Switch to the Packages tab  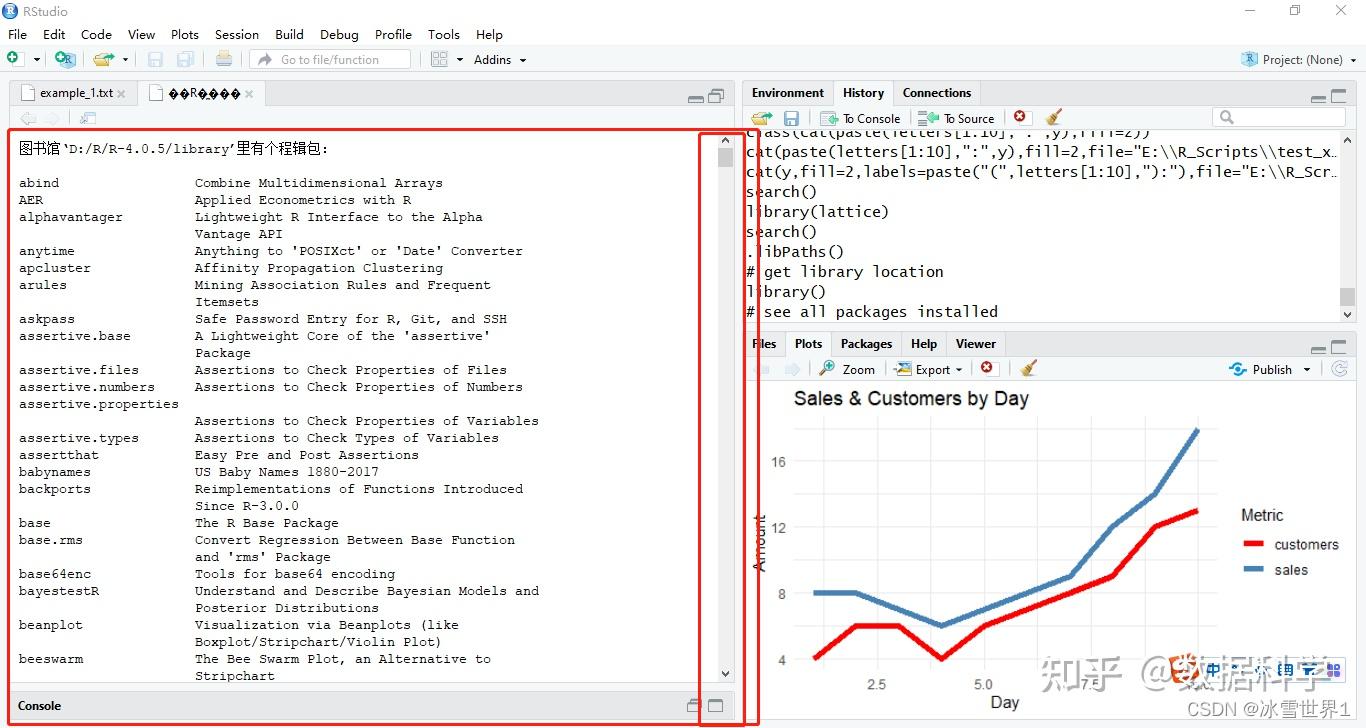[x=866, y=343]
